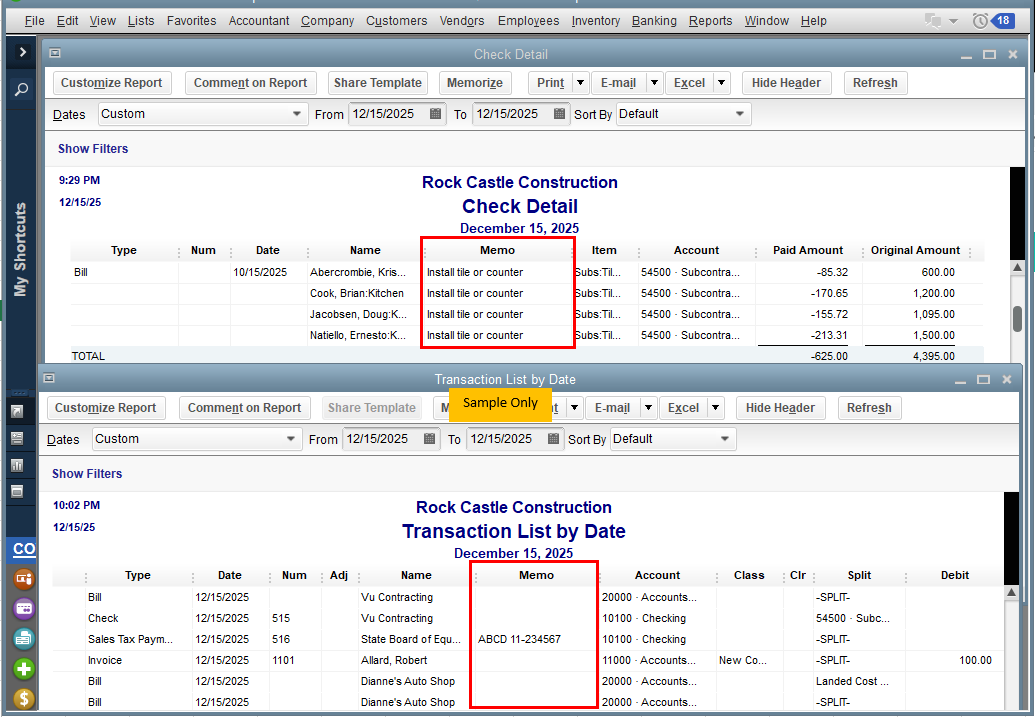Image resolution: width=1035 pixels, height=717 pixels.
Task: Minimize the Check Detail window
Action: point(966,57)
